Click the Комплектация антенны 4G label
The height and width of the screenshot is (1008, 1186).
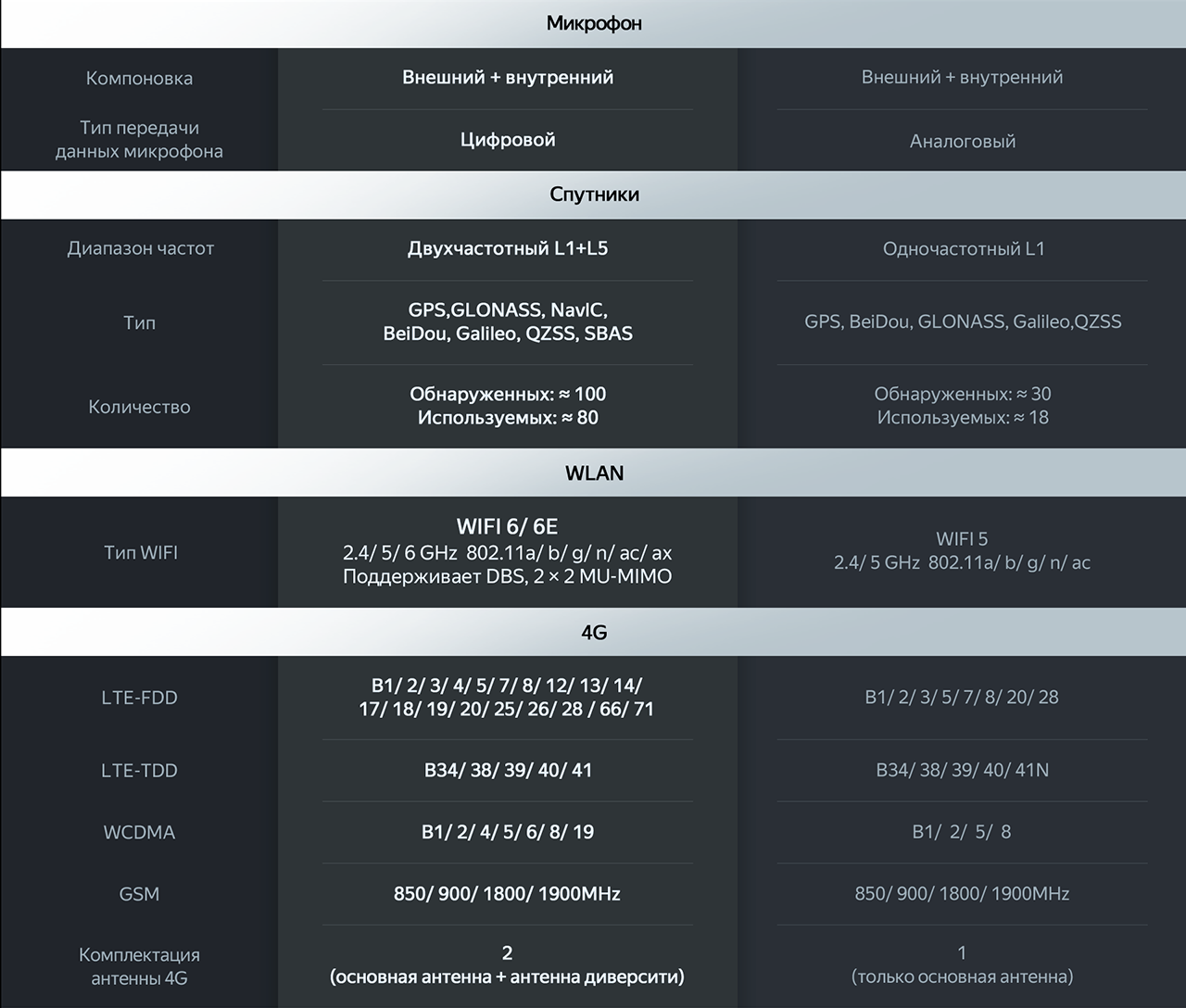[x=139, y=966]
